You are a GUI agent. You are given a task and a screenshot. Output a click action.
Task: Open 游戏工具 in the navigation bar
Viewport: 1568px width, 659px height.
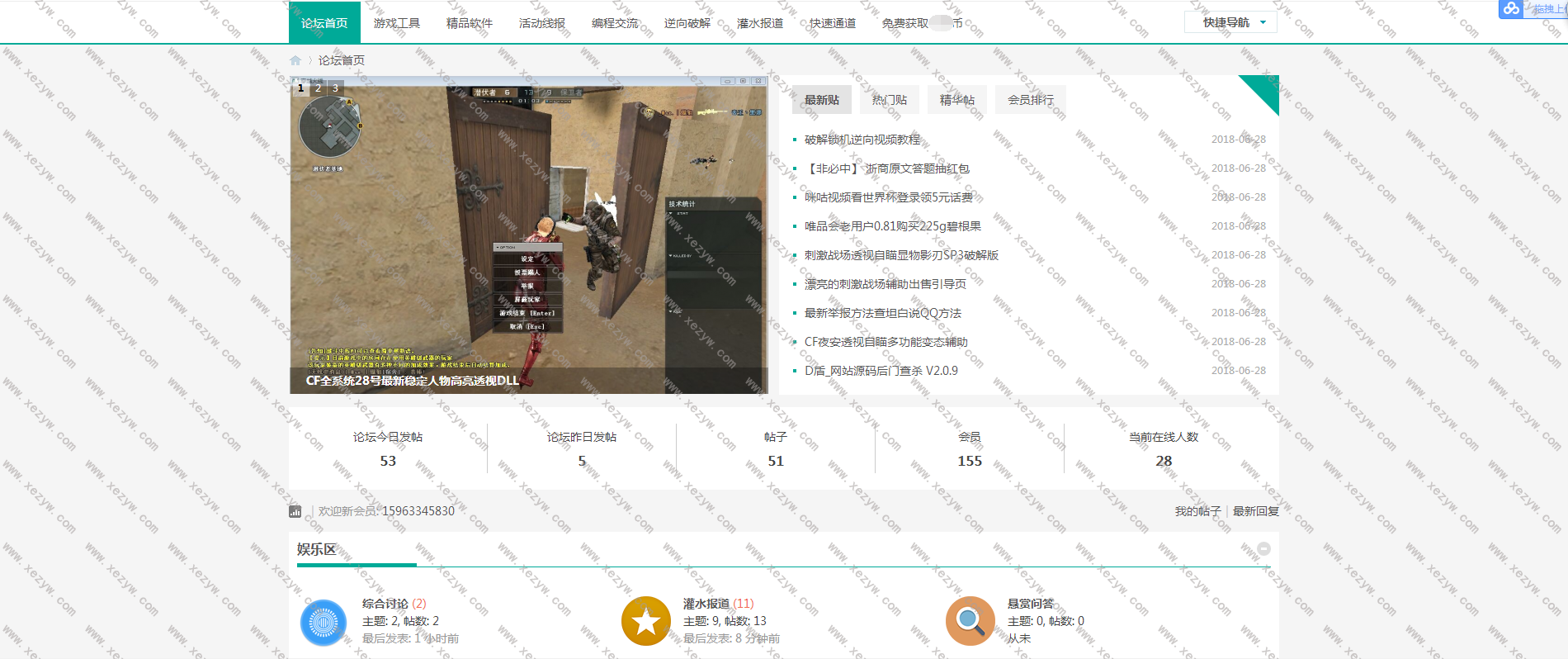click(397, 23)
